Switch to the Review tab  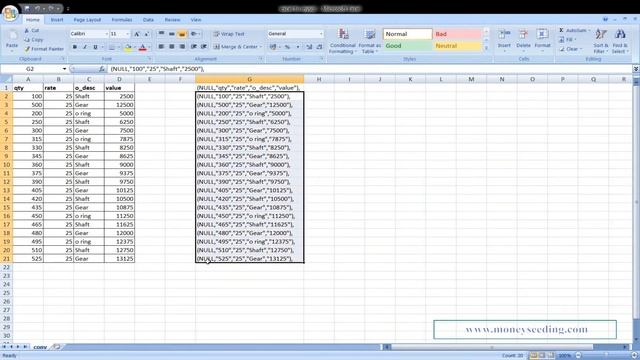click(x=172, y=20)
